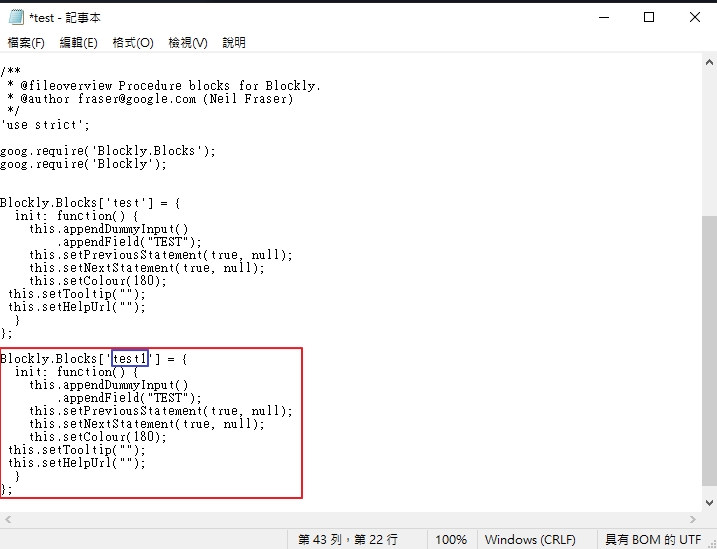Click the vertical scrollbar down arrow
The width and height of the screenshot is (717, 549).
point(709,503)
